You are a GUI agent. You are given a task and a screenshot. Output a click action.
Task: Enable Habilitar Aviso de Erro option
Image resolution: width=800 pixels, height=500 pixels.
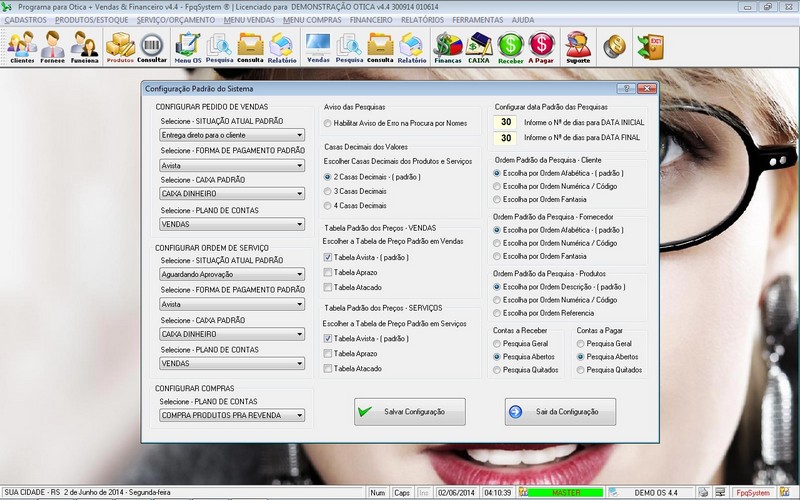(x=328, y=123)
